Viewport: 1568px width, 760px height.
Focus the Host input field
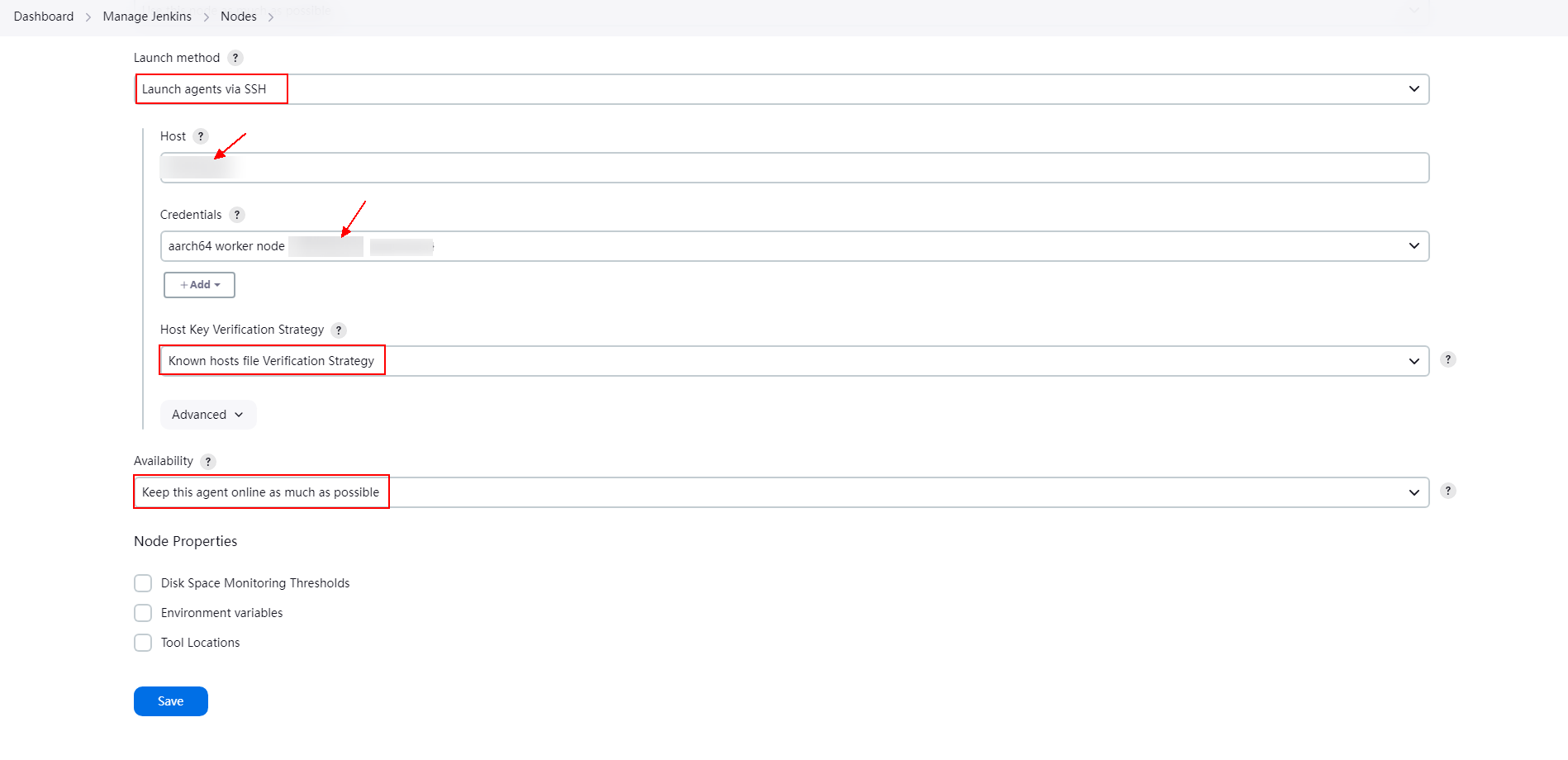coord(795,168)
